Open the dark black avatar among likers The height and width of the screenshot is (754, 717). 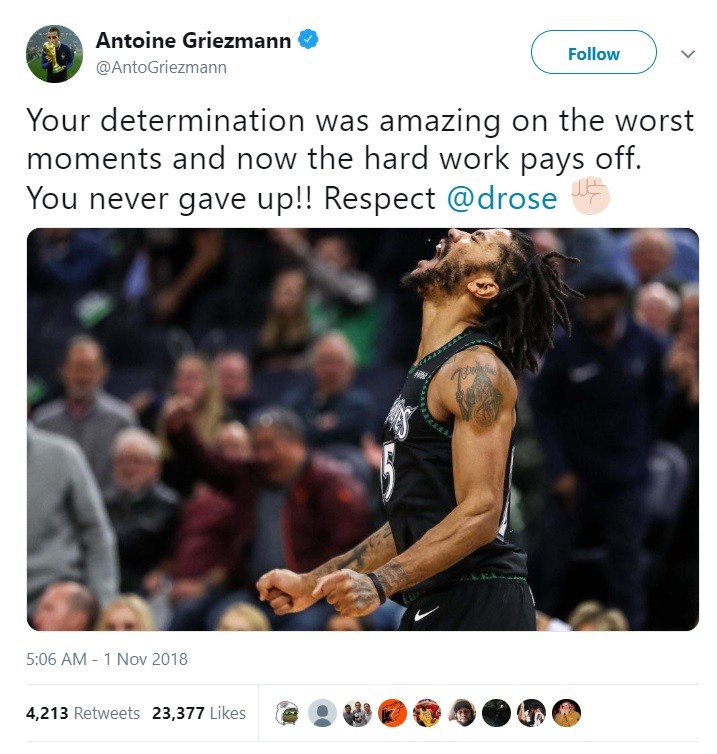[x=497, y=713]
